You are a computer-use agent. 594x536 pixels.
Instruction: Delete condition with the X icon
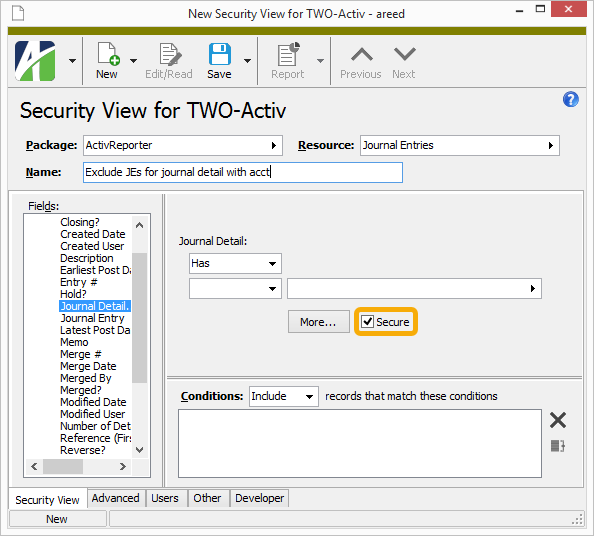[558, 420]
